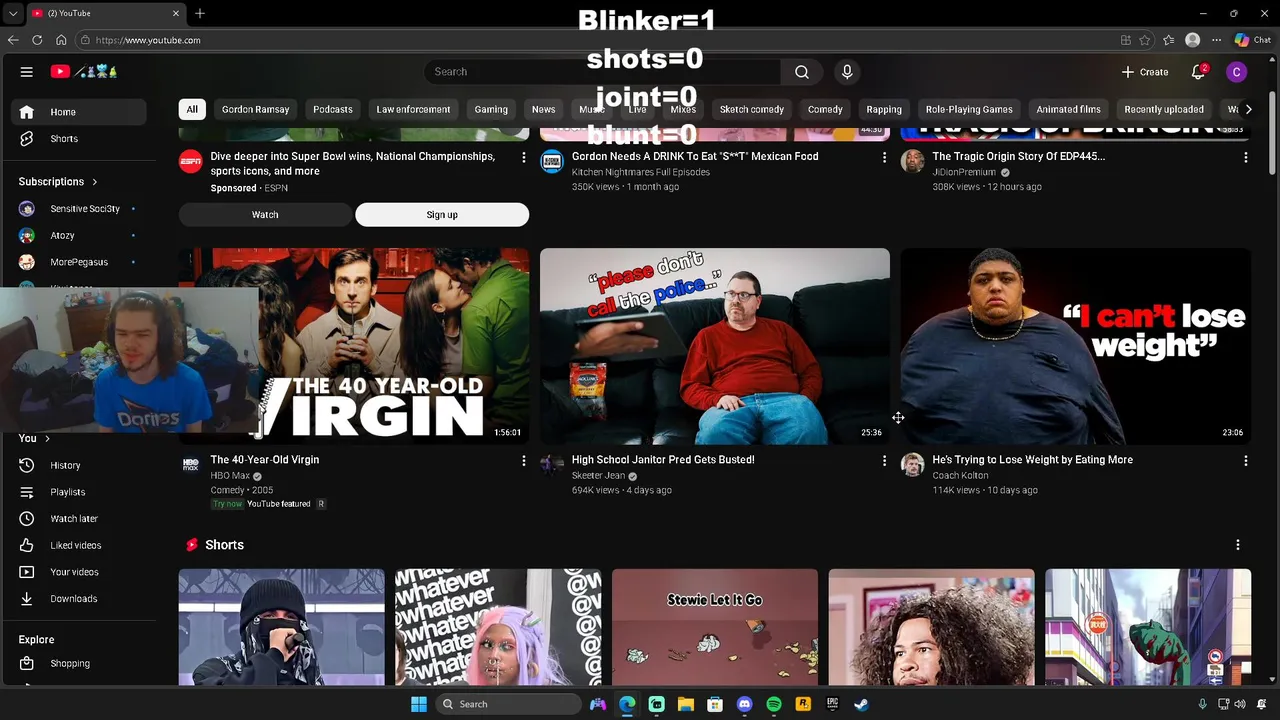Open the purple C account avatar
This screenshot has height=720, width=1280.
pos(1237,72)
